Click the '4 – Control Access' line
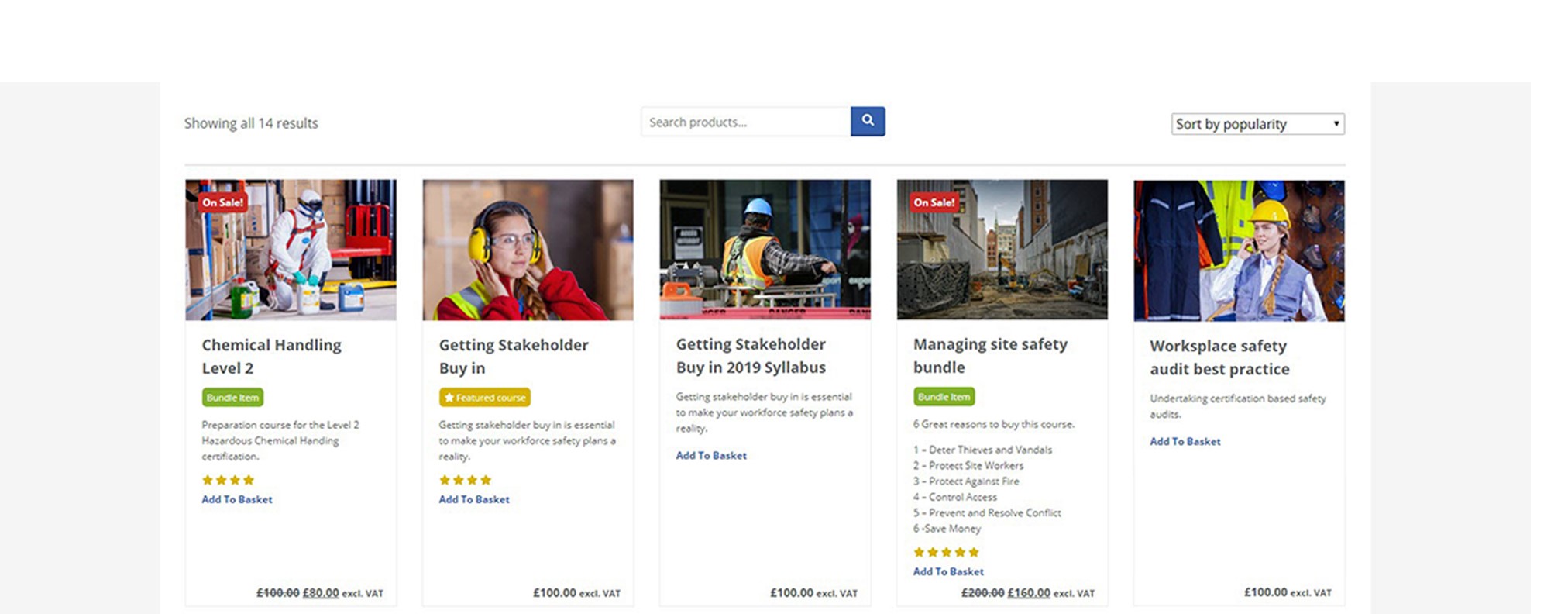Screen dimensions: 1568x614 955,497
